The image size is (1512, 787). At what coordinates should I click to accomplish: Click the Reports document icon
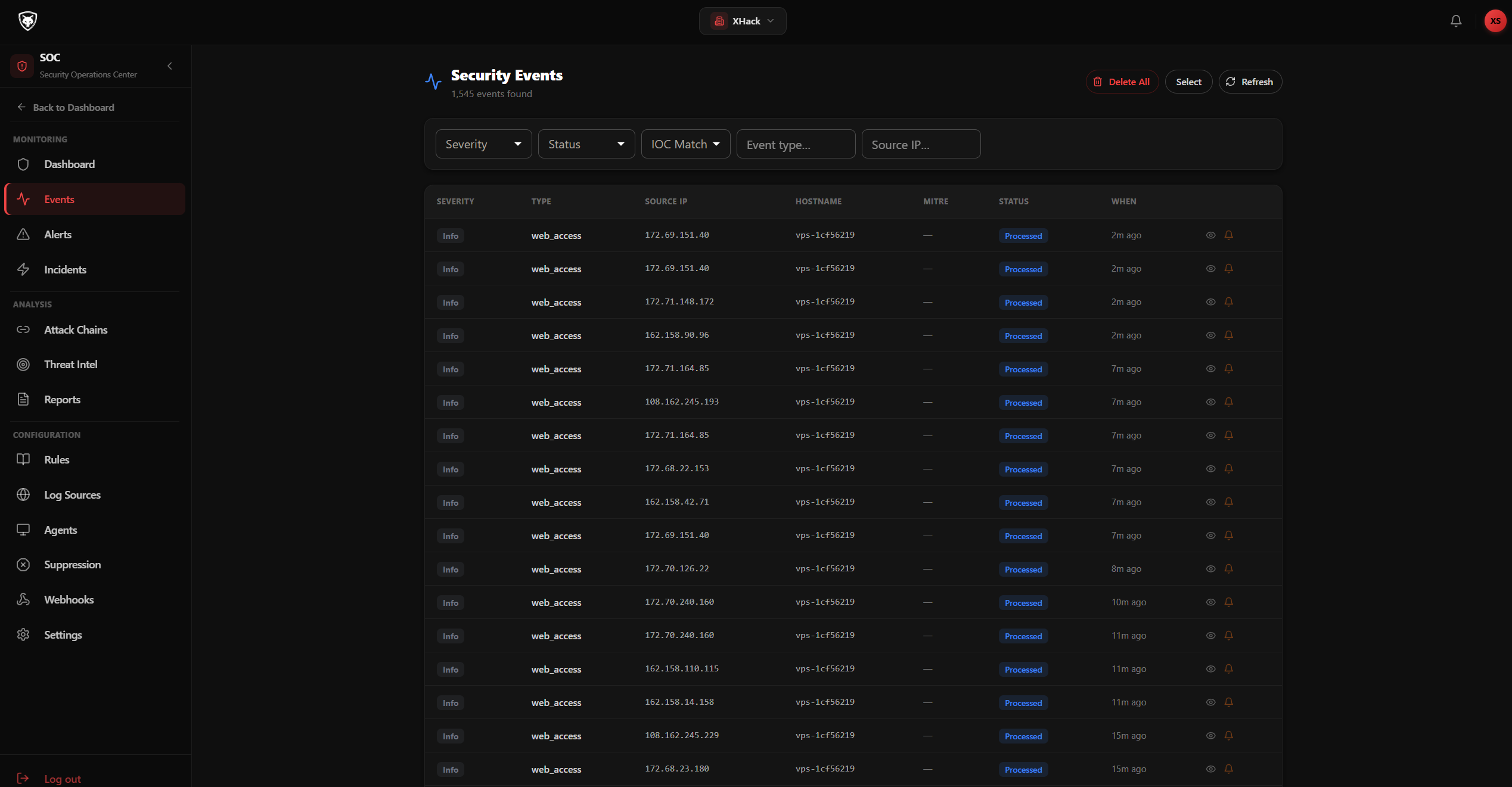click(23, 399)
